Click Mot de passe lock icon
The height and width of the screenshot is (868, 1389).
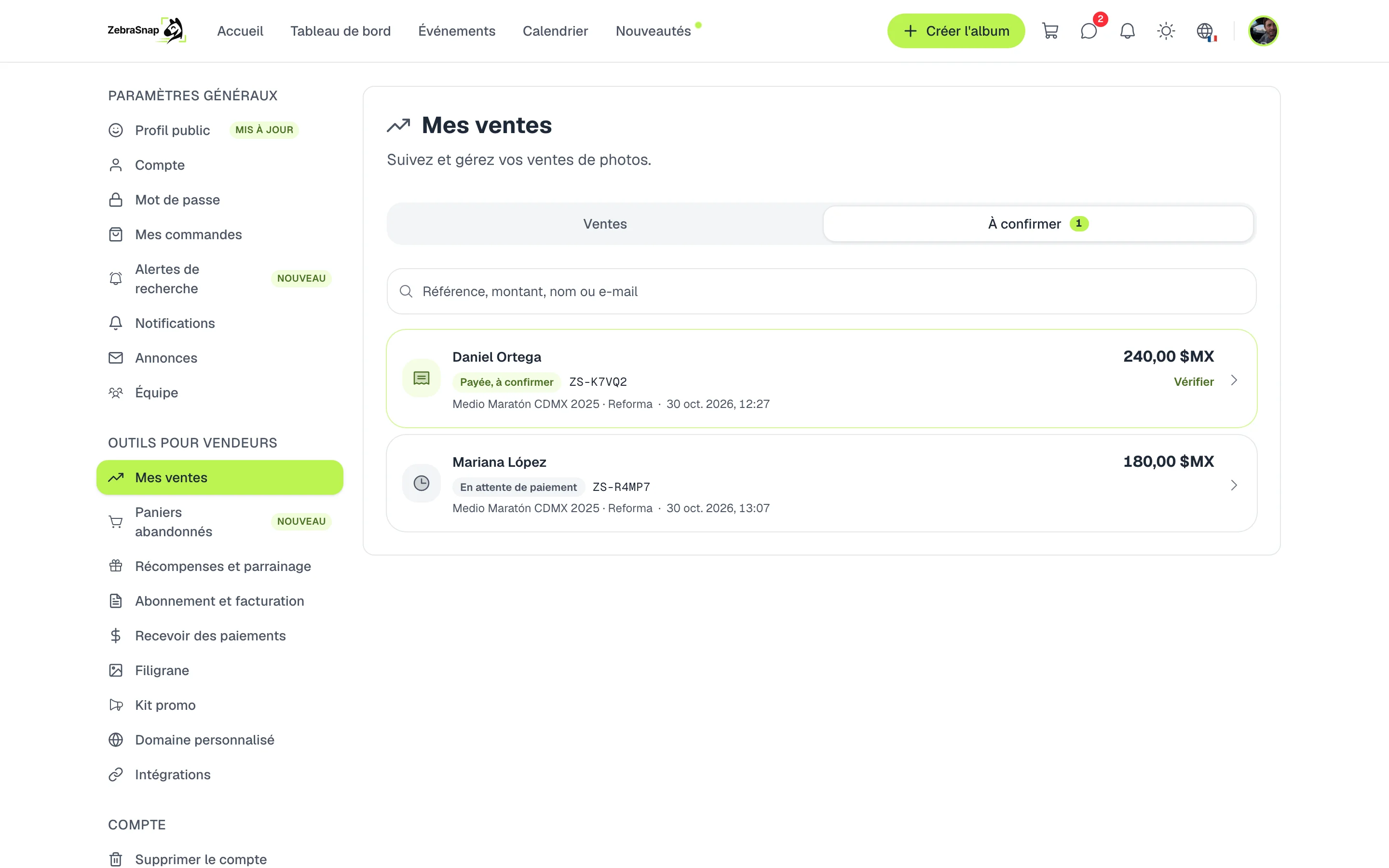click(115, 200)
